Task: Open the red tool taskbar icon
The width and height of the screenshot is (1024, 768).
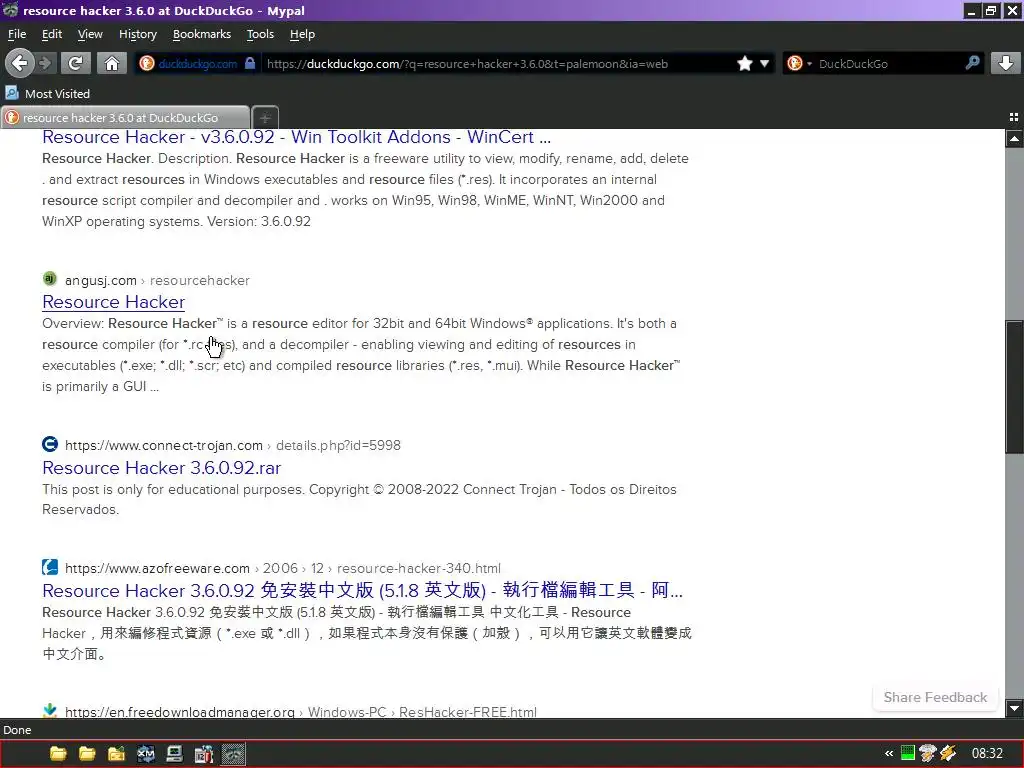Action: 204,754
